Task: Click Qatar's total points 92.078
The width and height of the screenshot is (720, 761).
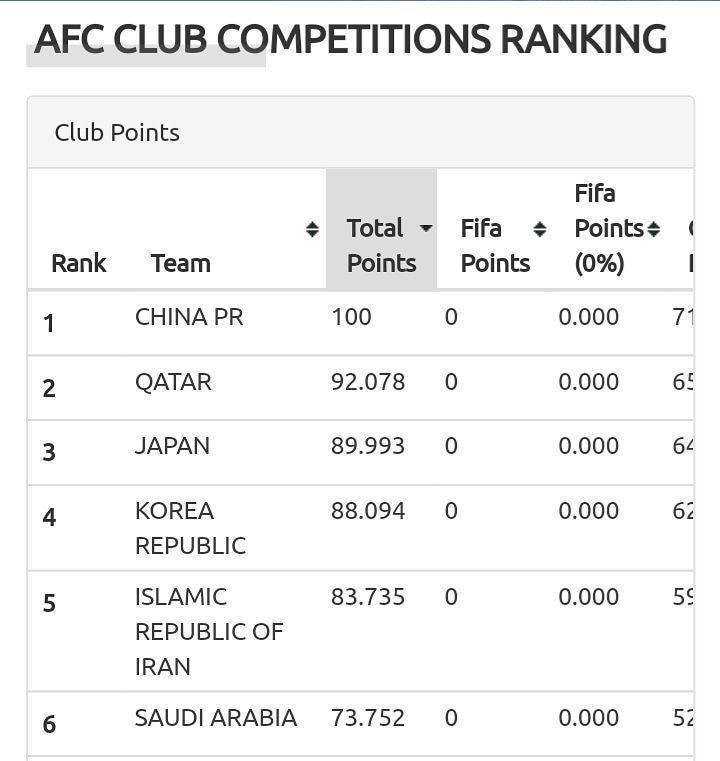Action: pos(368,382)
